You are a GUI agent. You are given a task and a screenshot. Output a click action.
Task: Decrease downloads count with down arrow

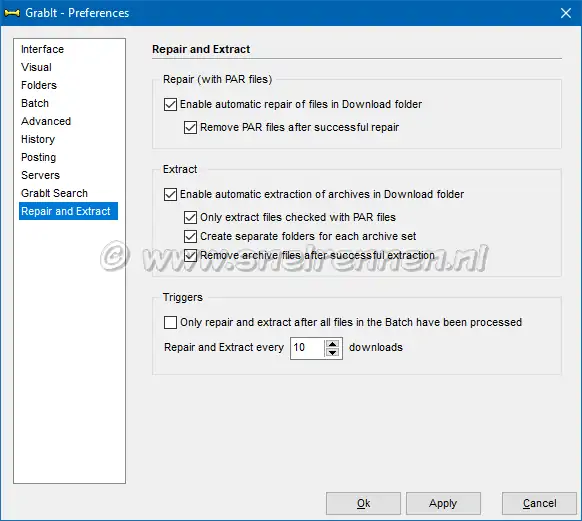pos(333,353)
